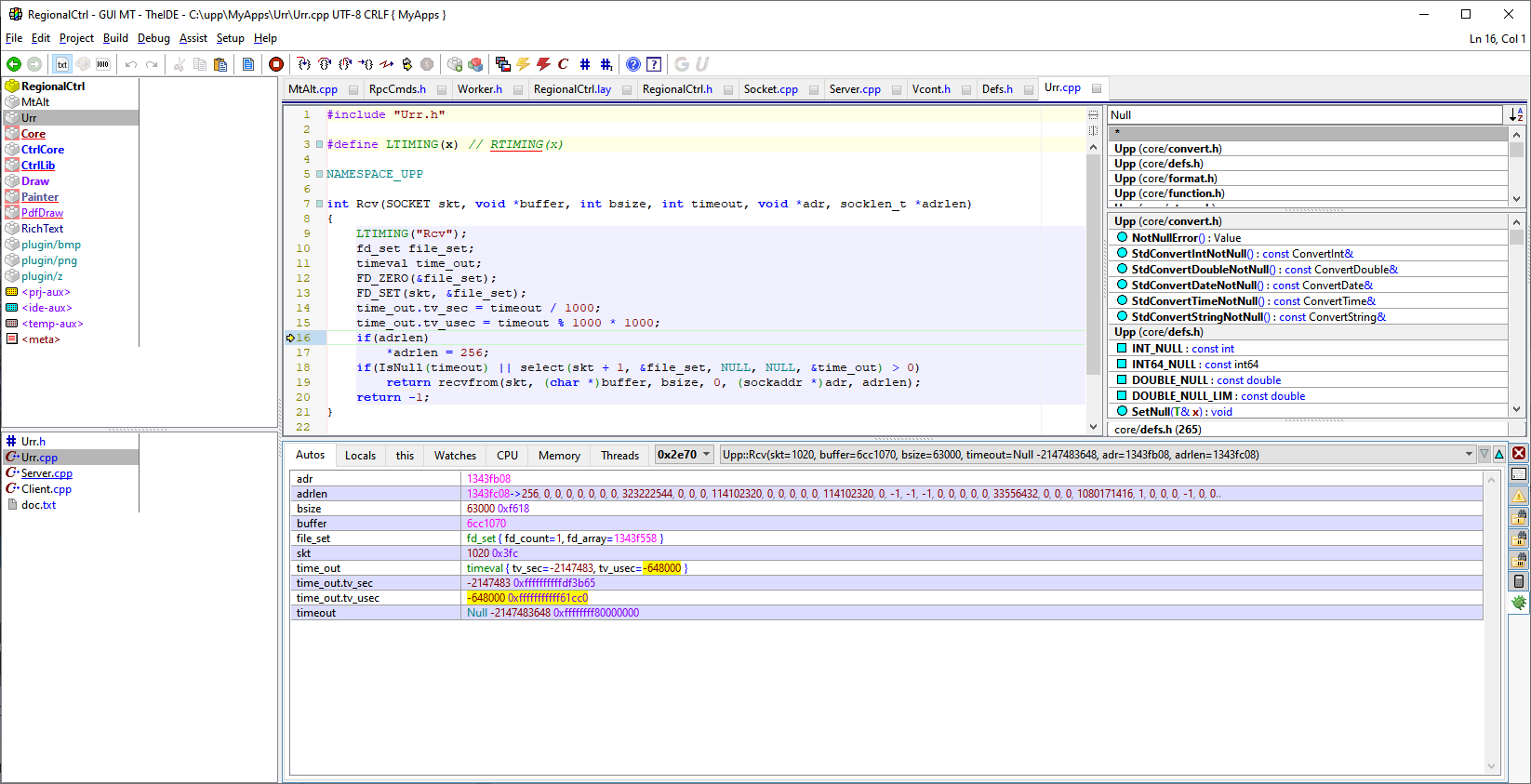The image size is (1531, 784).
Task: Open the thread dropdown showing 0x2e70
Action: click(685, 455)
